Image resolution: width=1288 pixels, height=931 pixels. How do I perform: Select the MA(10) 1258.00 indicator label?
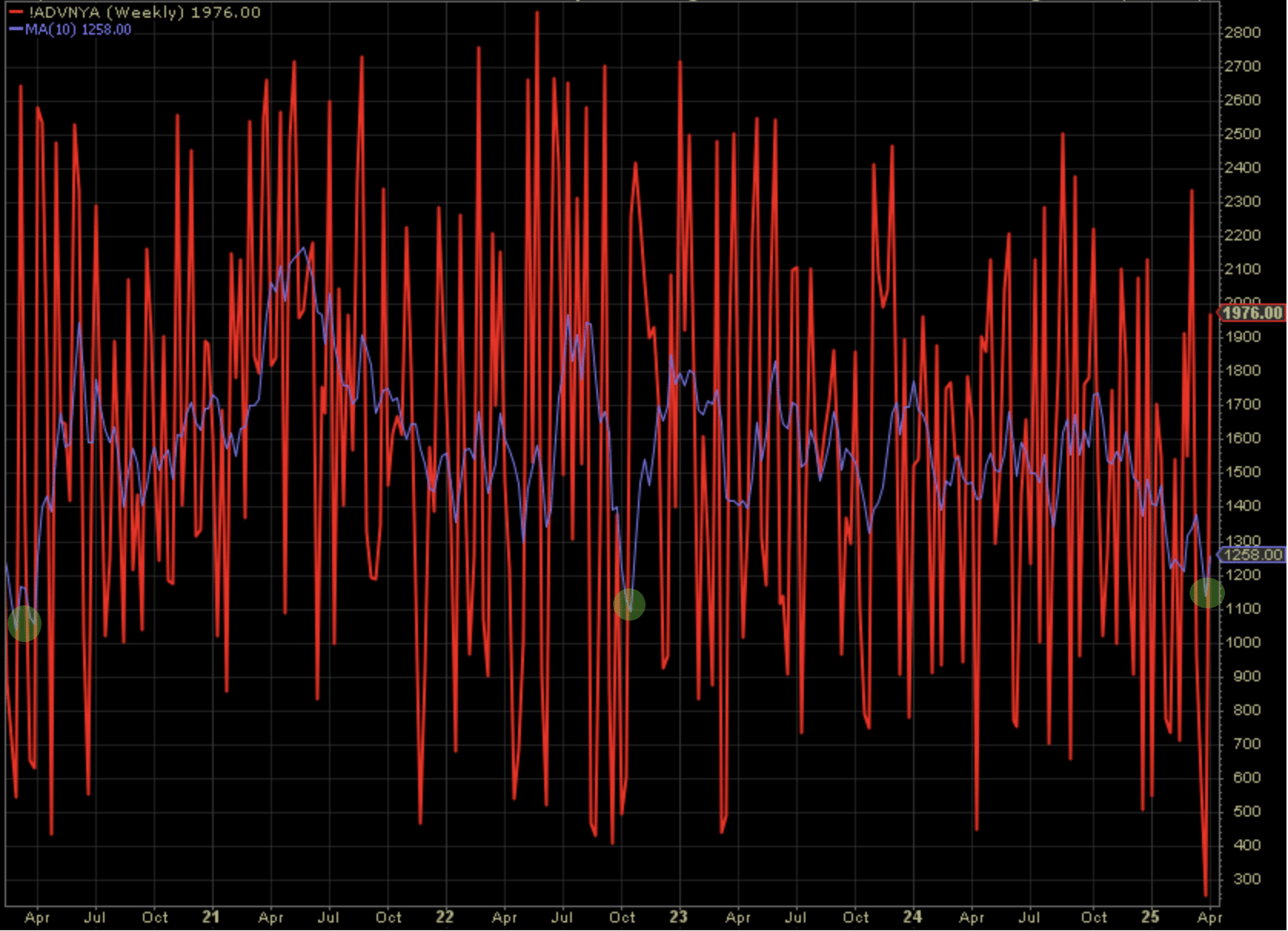pos(78,30)
